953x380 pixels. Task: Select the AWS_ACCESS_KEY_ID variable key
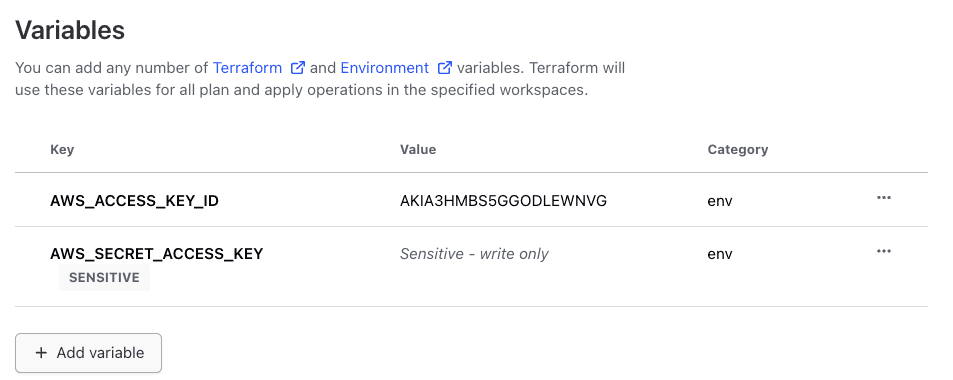[x=134, y=201]
